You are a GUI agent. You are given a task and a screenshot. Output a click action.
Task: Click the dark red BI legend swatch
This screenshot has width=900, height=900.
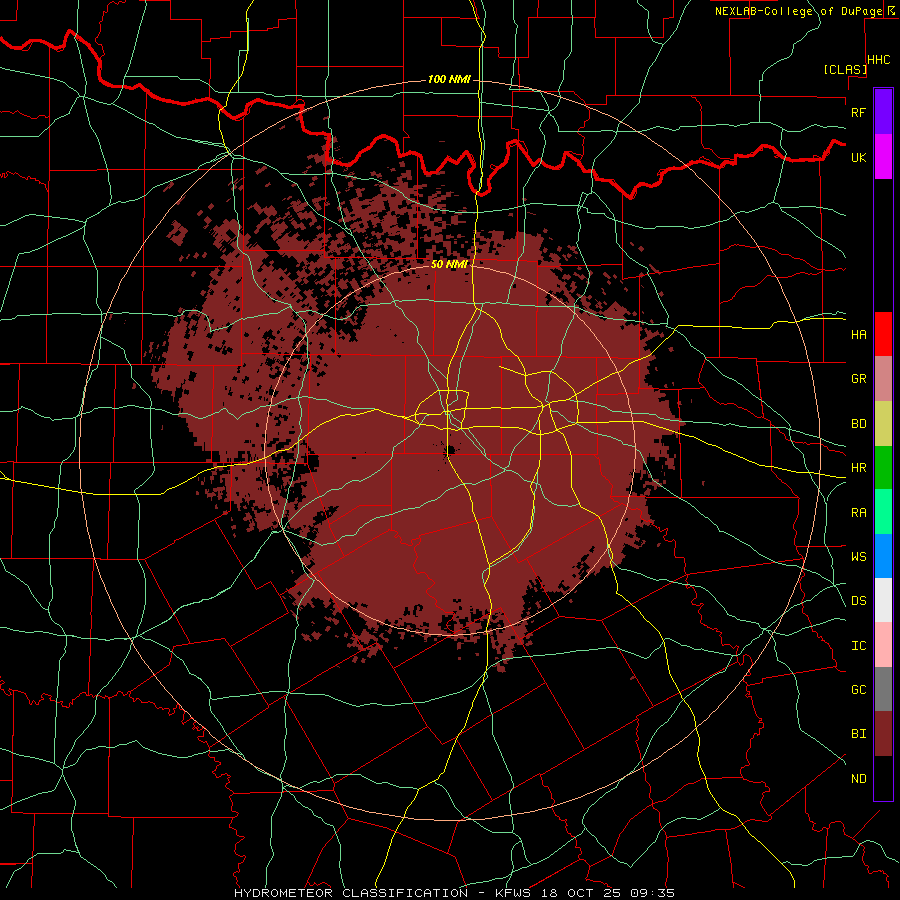(x=883, y=734)
